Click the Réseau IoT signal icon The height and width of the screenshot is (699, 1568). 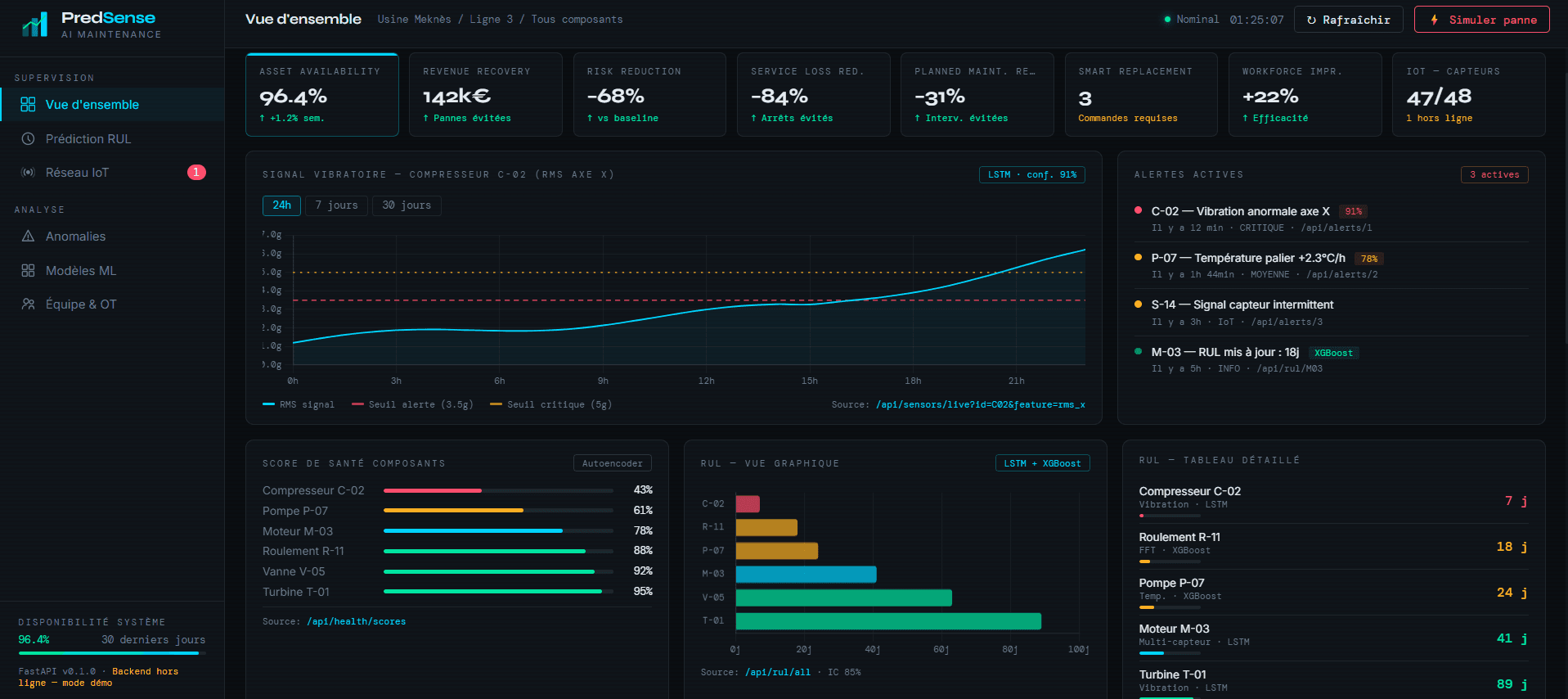pos(28,172)
